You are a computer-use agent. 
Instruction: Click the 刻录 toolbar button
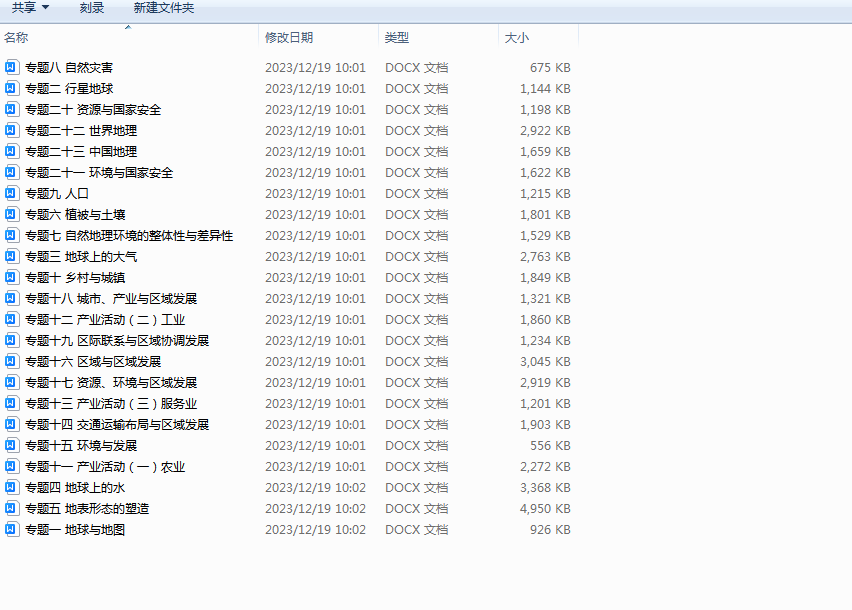[x=91, y=8]
